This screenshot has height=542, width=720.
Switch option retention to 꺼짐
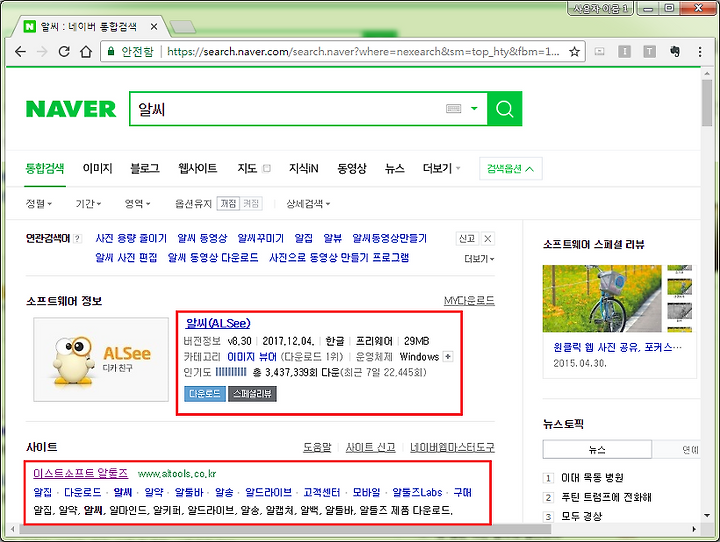pyautogui.click(x=228, y=203)
